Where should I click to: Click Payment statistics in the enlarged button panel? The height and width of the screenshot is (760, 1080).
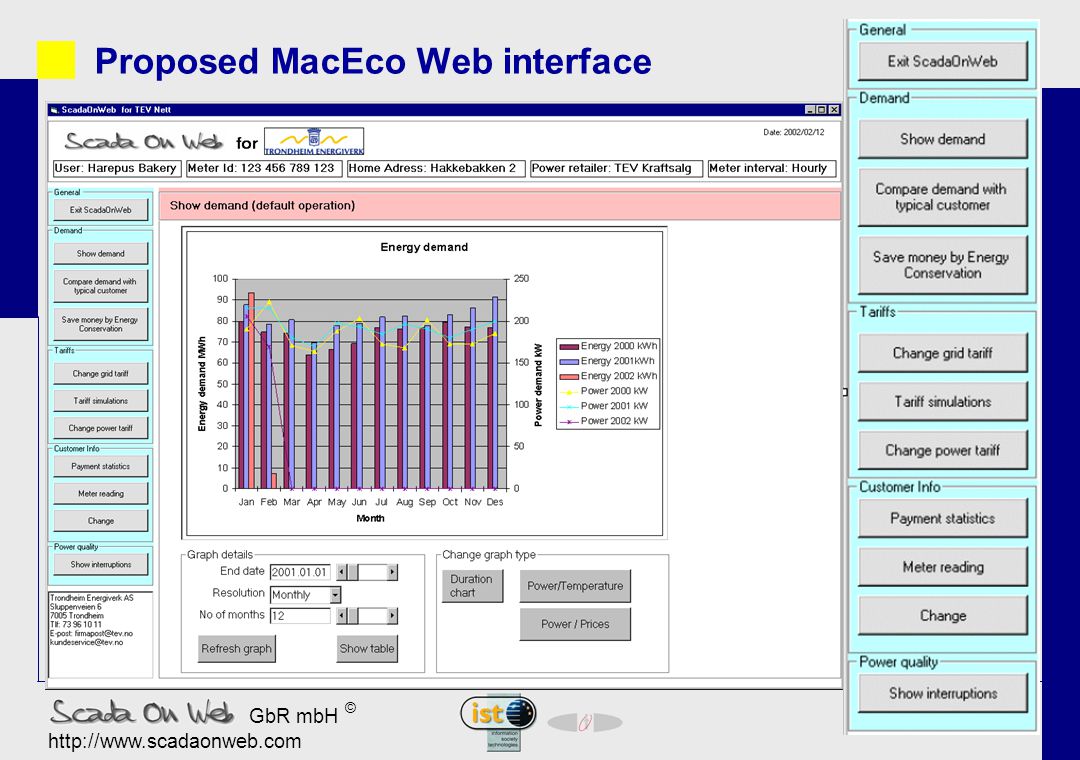pyautogui.click(x=942, y=519)
